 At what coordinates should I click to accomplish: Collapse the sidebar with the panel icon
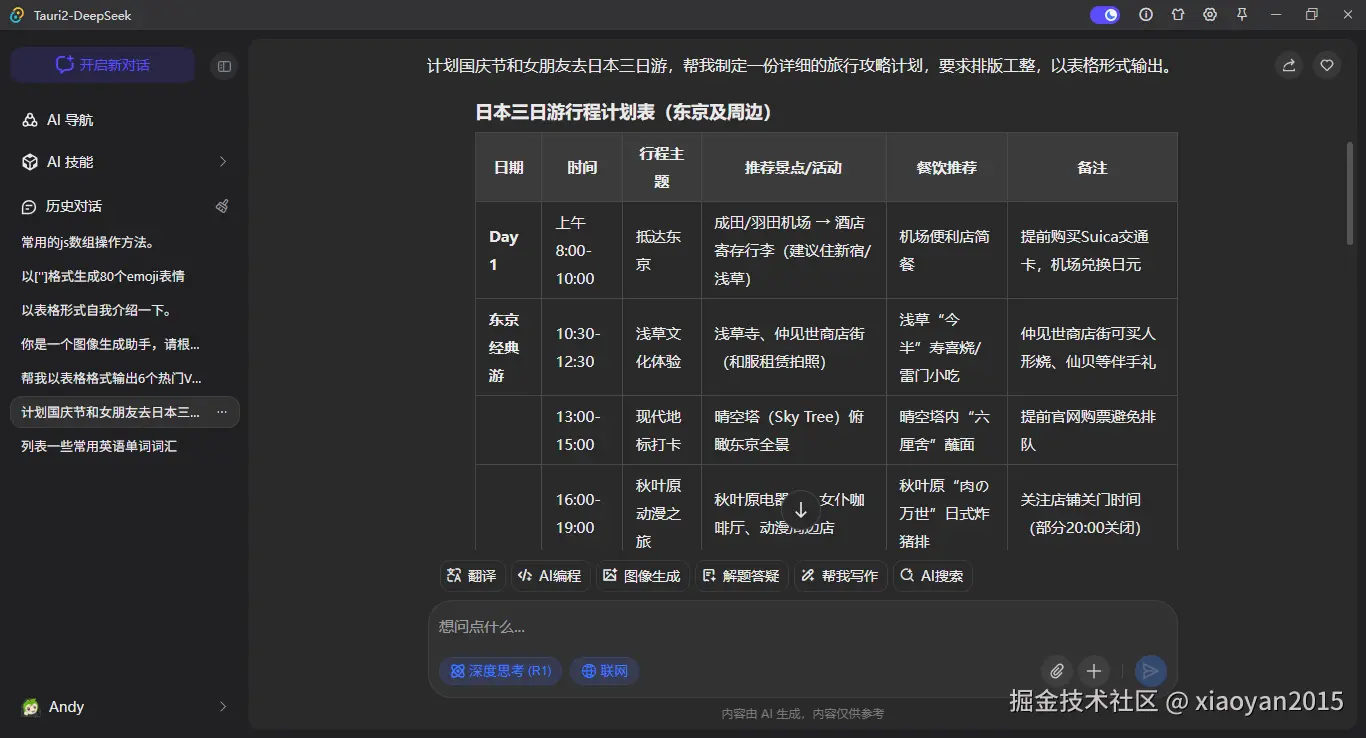click(224, 65)
